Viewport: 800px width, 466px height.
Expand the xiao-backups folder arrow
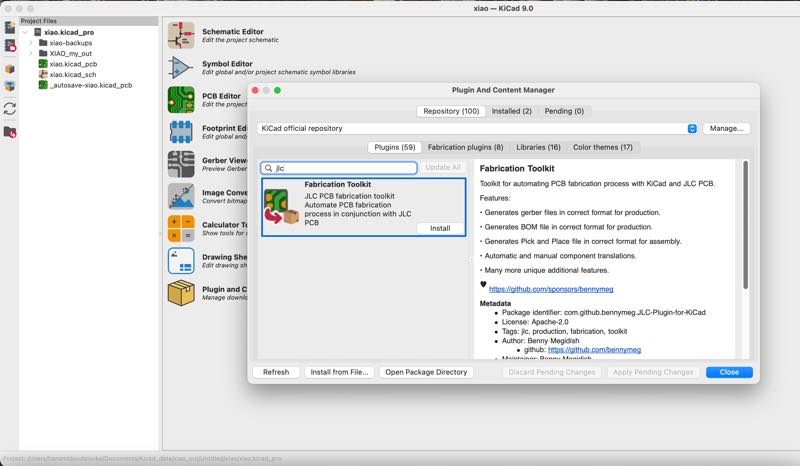pyautogui.click(x=31, y=43)
